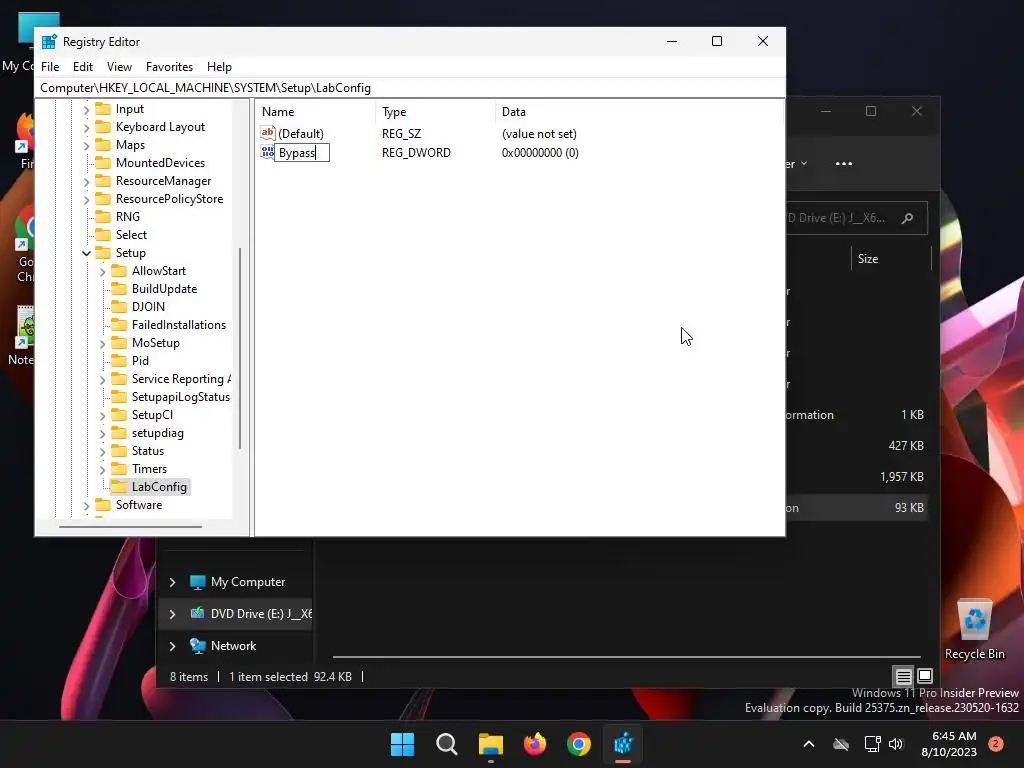Select the Select key folder icon
This screenshot has width=1024, height=768.
click(x=103, y=234)
